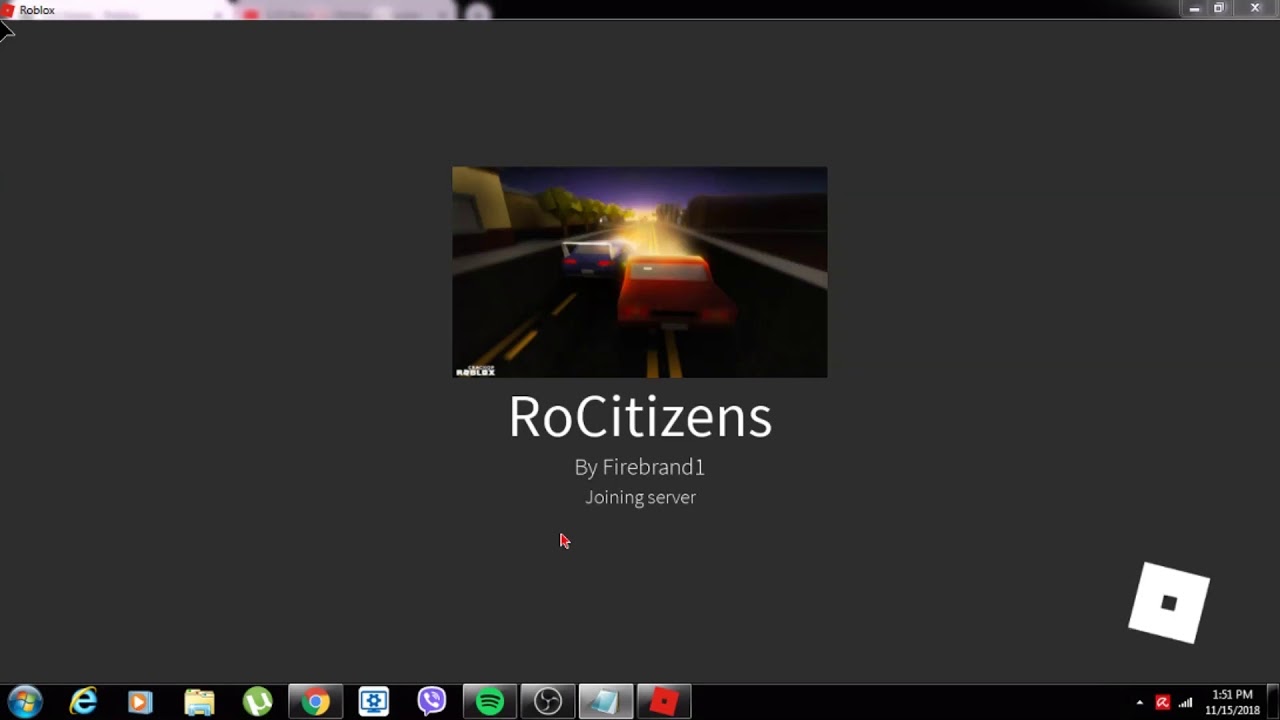This screenshot has width=1280, height=720.
Task: Open Windows Media Player taskbar icon
Action: pyautogui.click(x=141, y=702)
